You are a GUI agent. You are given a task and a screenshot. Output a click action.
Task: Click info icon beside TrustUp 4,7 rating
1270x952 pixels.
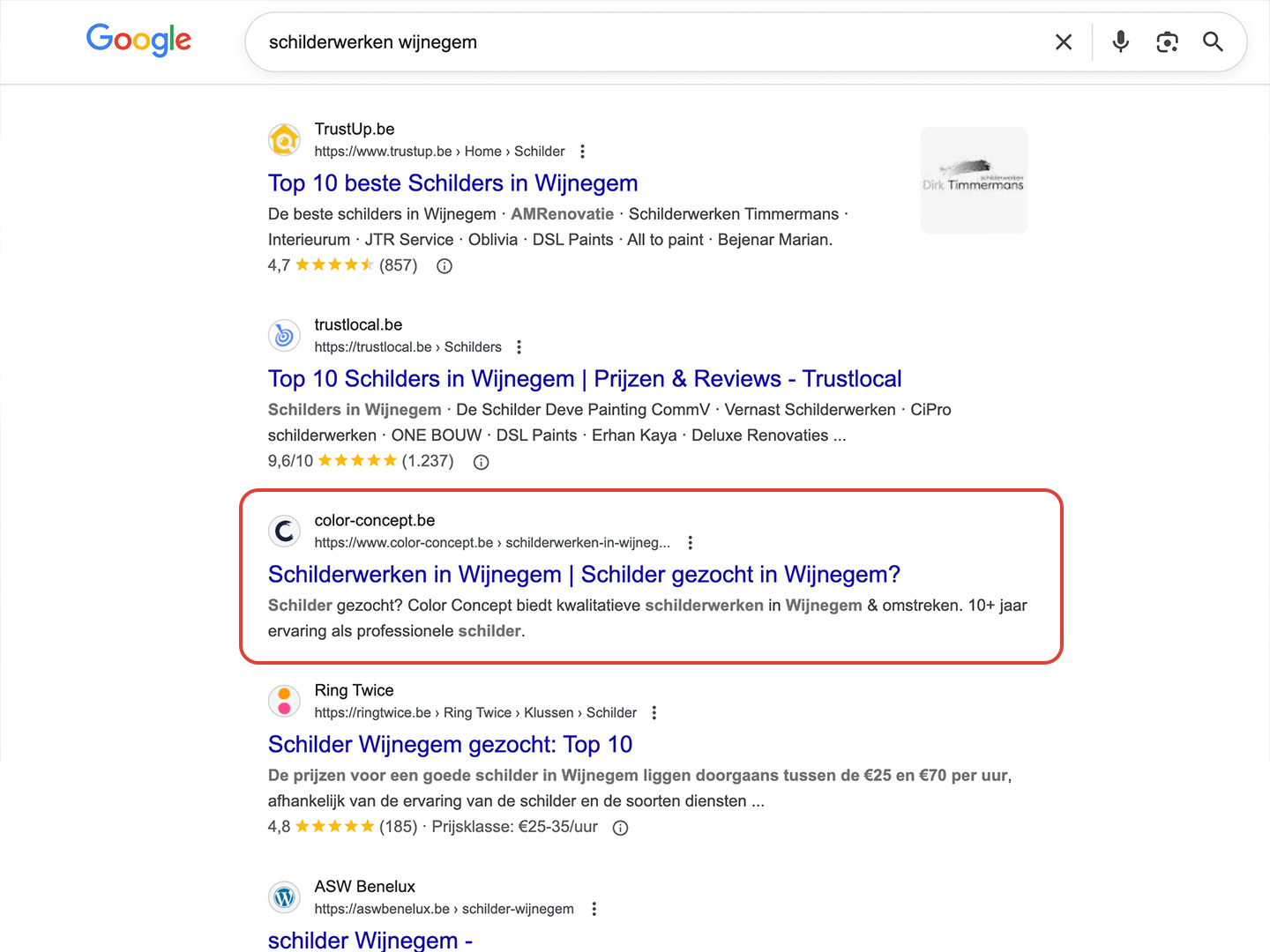444,266
